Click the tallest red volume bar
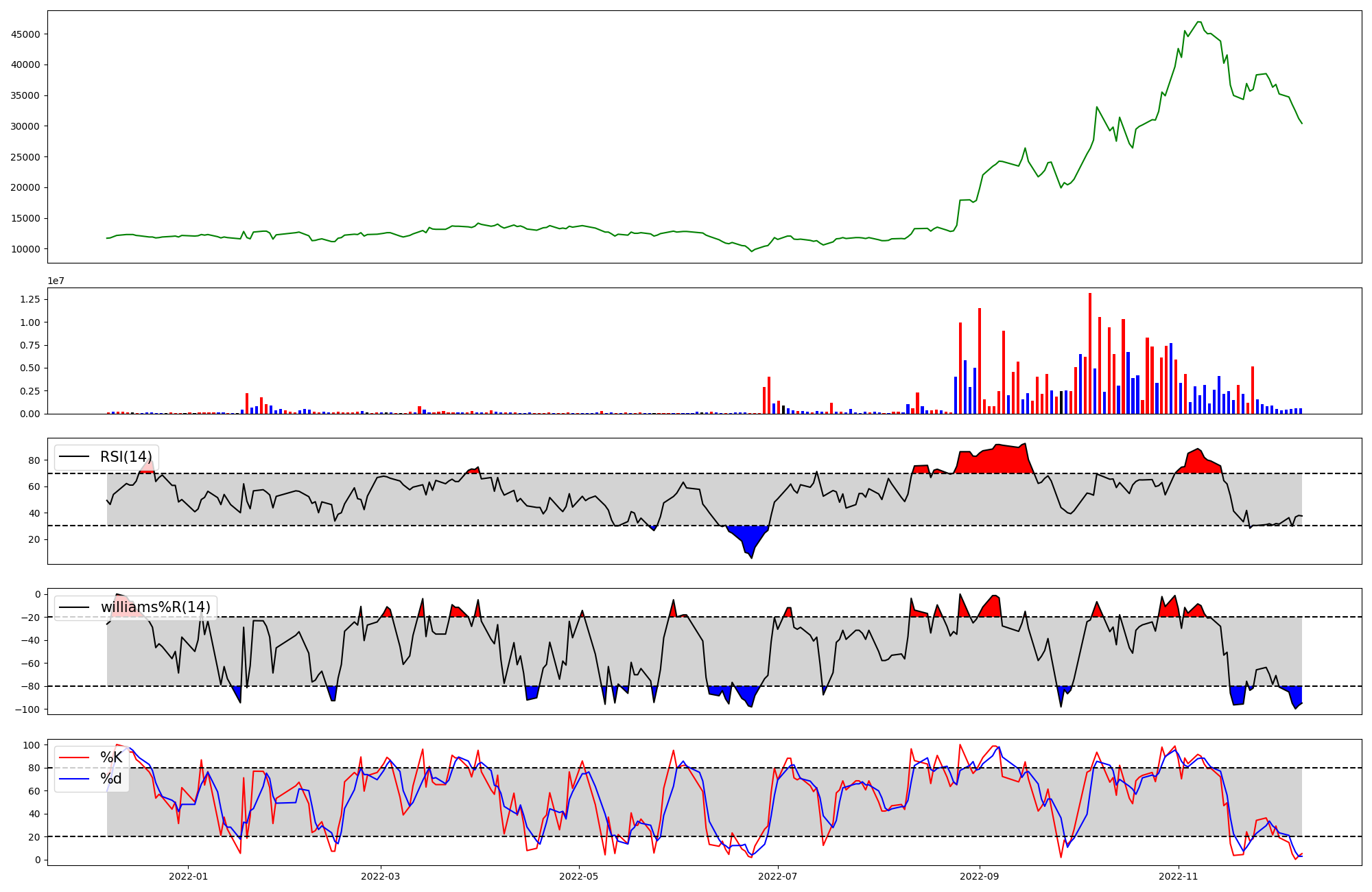Viewport: 1372px width, 892px height. tap(1089, 353)
